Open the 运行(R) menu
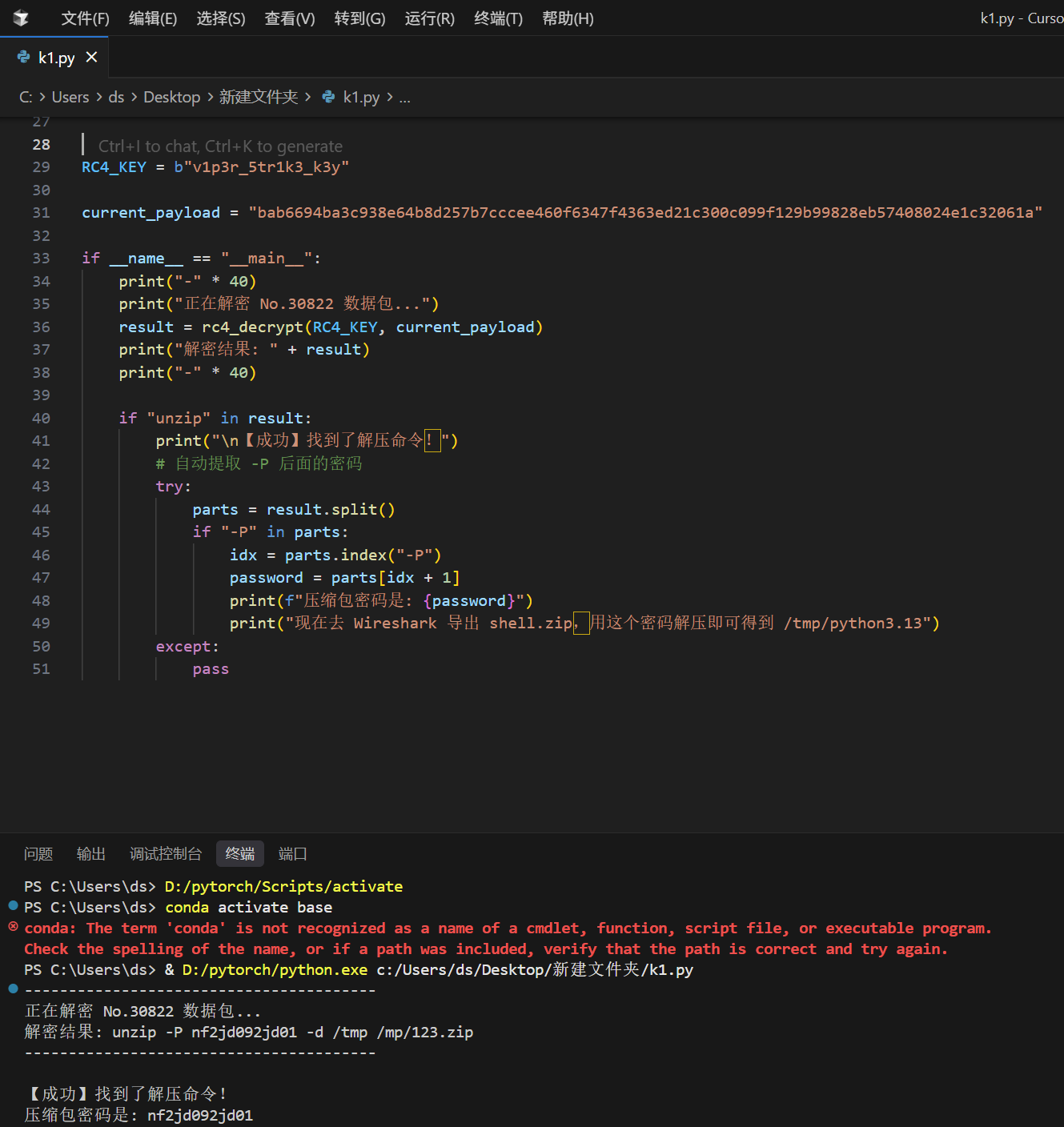1064x1127 pixels. [x=429, y=18]
